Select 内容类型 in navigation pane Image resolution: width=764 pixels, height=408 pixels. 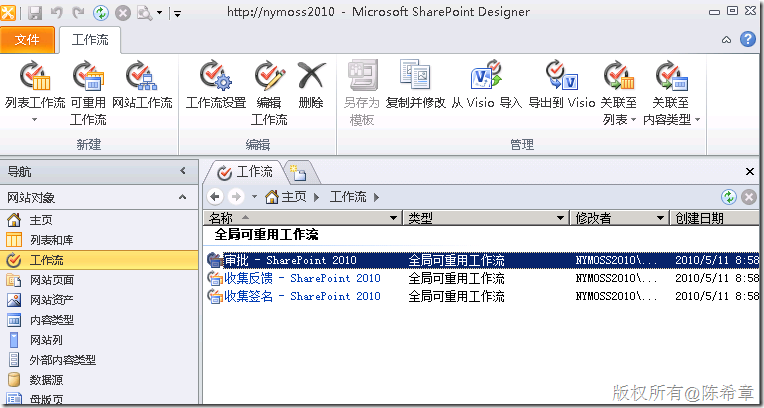click(99, 320)
